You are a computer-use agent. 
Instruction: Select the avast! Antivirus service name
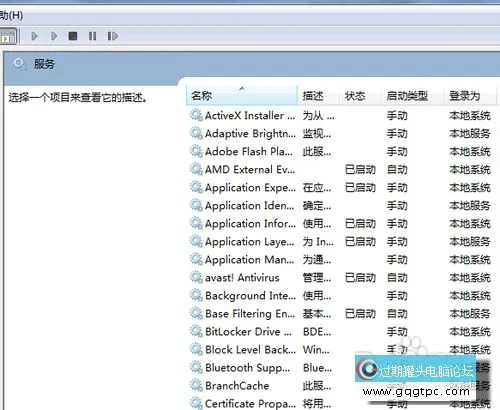(242, 277)
